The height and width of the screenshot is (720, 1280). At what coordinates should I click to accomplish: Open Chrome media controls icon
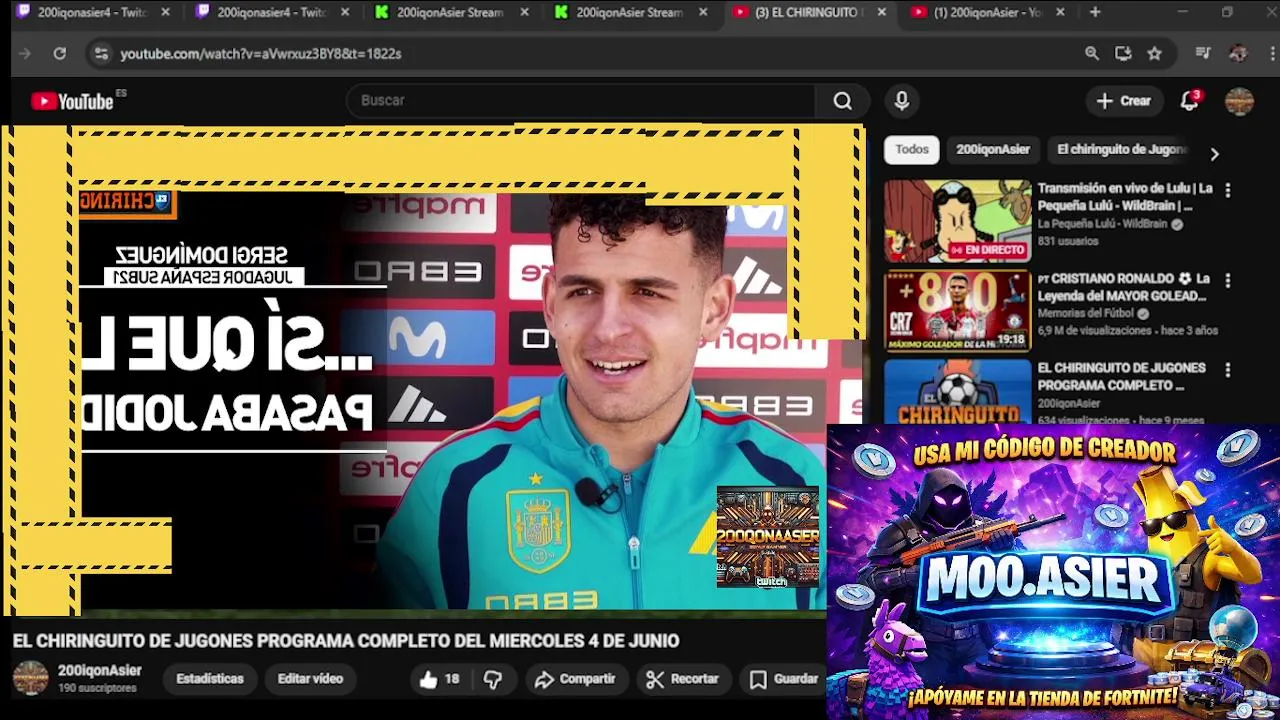click(x=1203, y=54)
